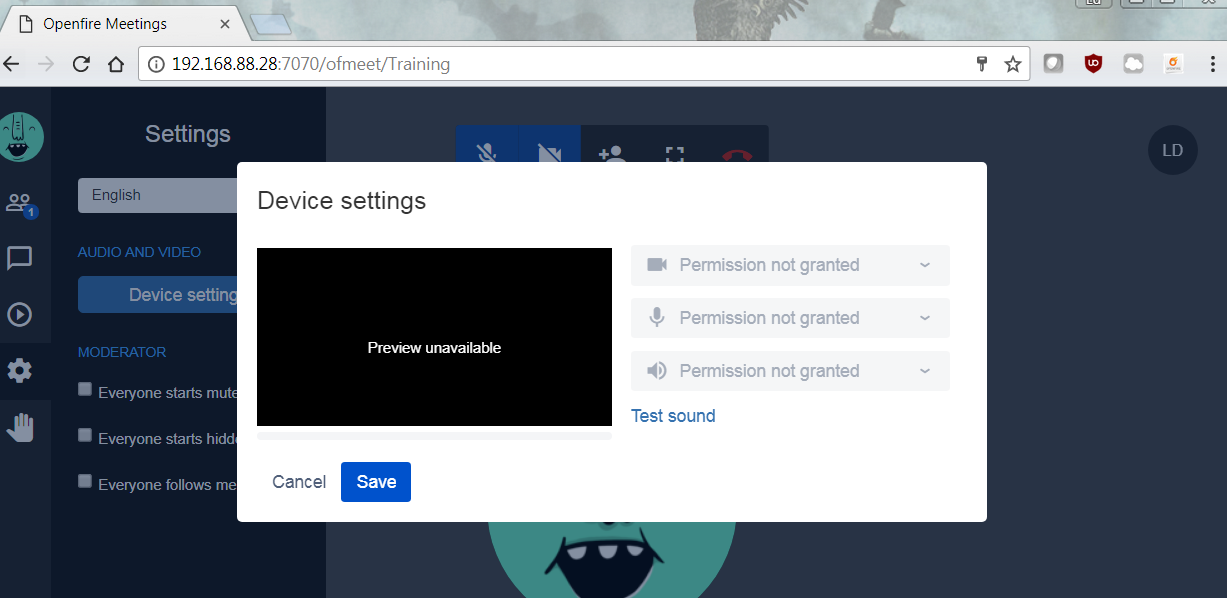1227x598 pixels.
Task: Click the browser back arrow
Action: click(x=11, y=64)
